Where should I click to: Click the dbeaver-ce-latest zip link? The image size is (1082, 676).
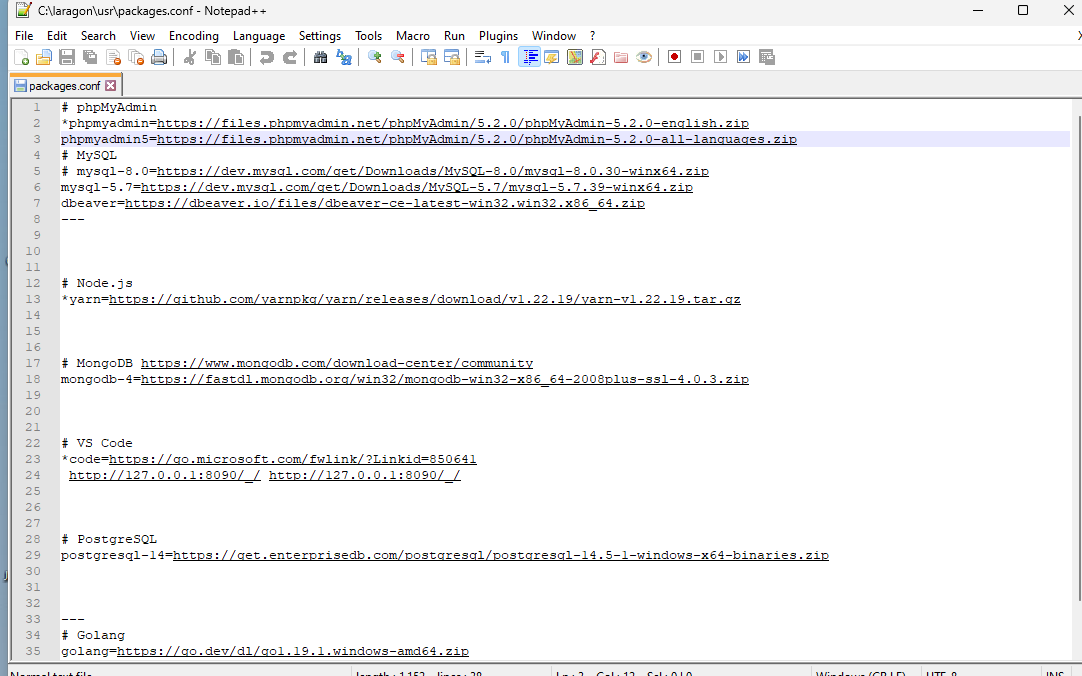[385, 203]
